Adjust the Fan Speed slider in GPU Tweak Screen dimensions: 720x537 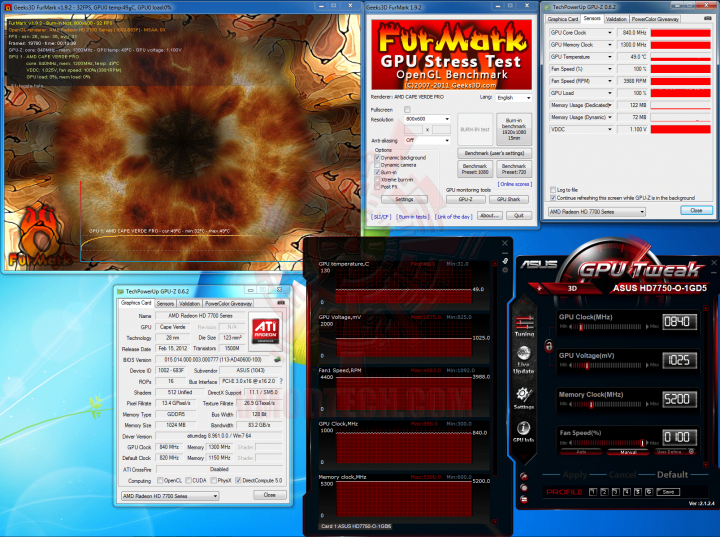(642, 443)
